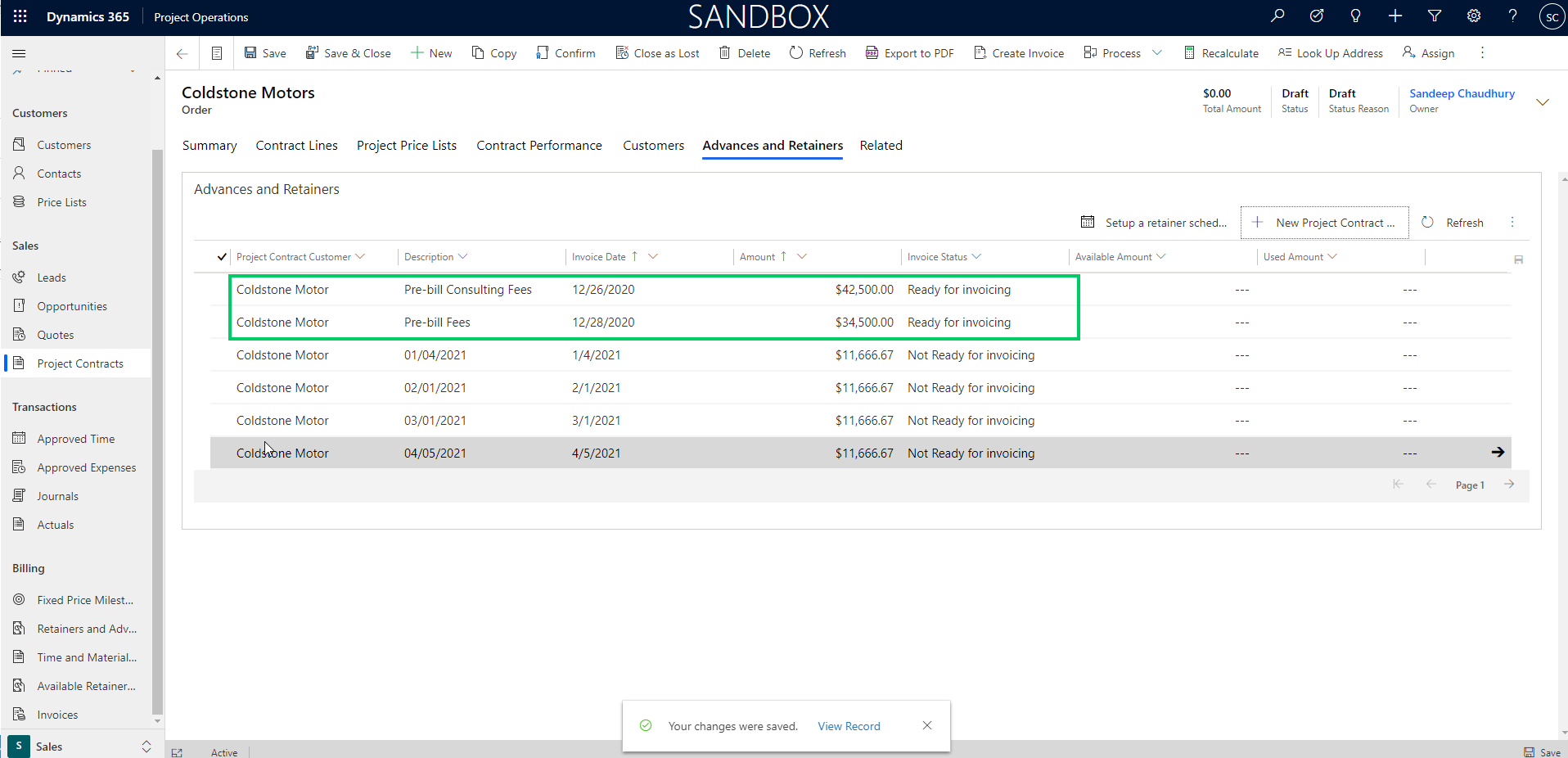
Task: Click the Delete trash icon command
Action: coord(744,53)
